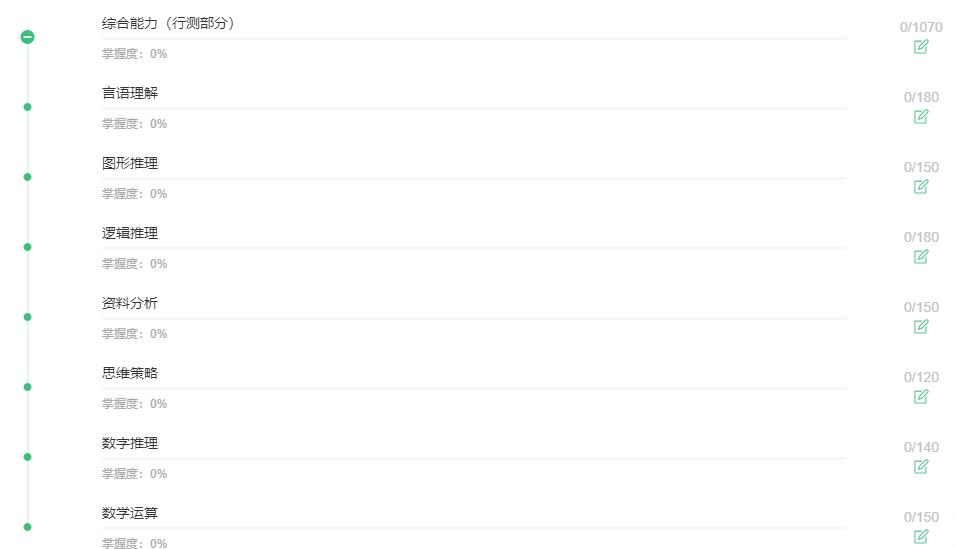
Task: Open the practice icon for 数学运算
Action: click(x=921, y=537)
